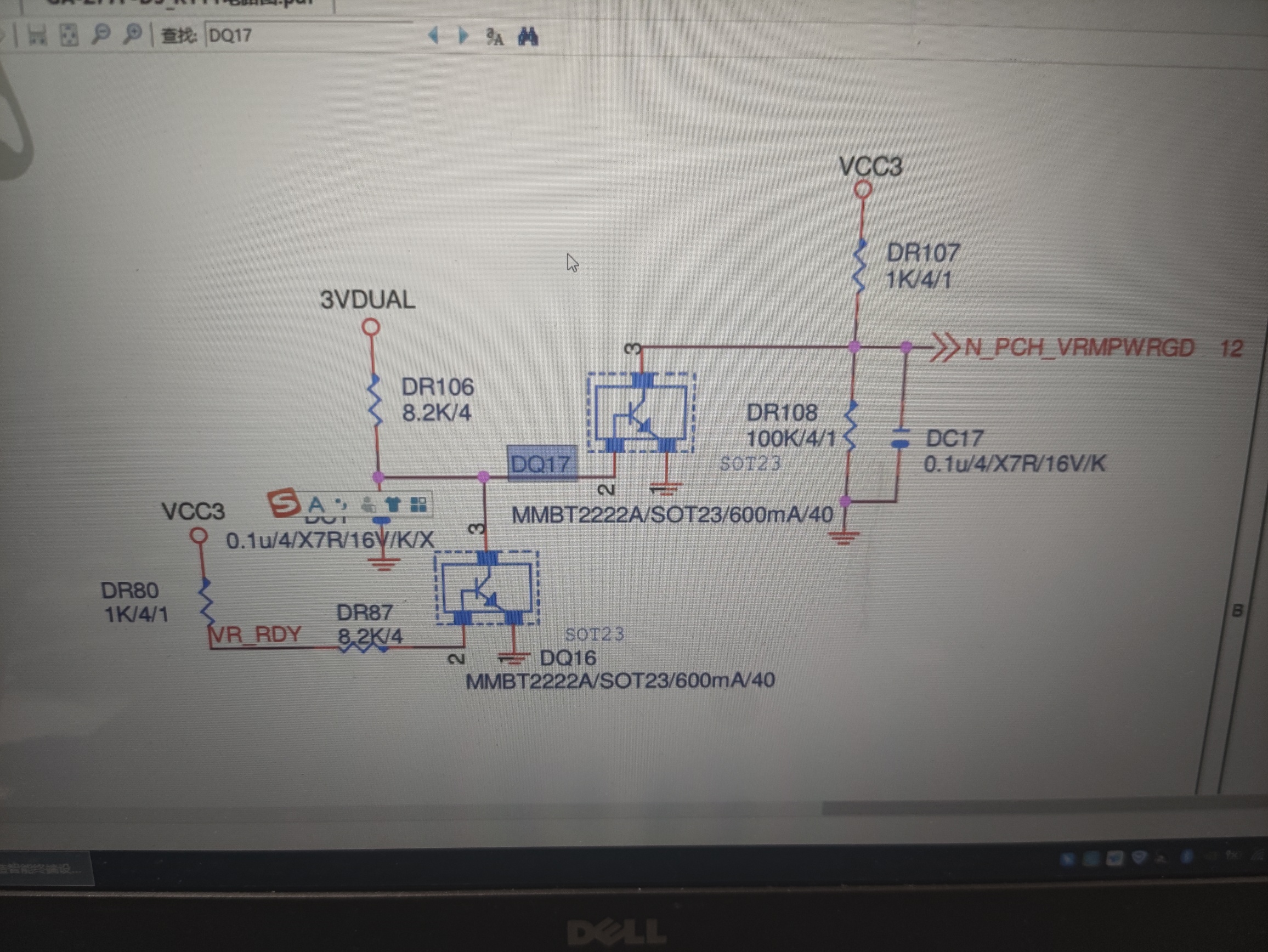Click Sogou user account icon

point(368,505)
